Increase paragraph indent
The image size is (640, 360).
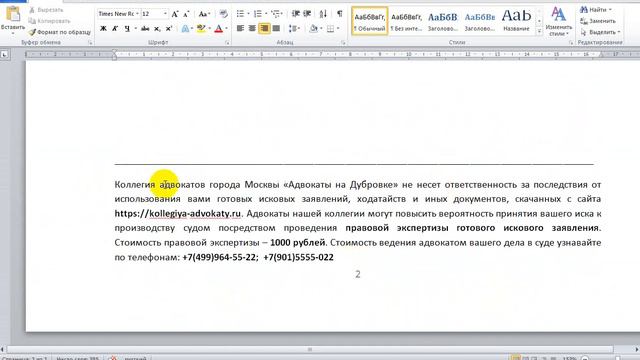[x=307, y=14]
